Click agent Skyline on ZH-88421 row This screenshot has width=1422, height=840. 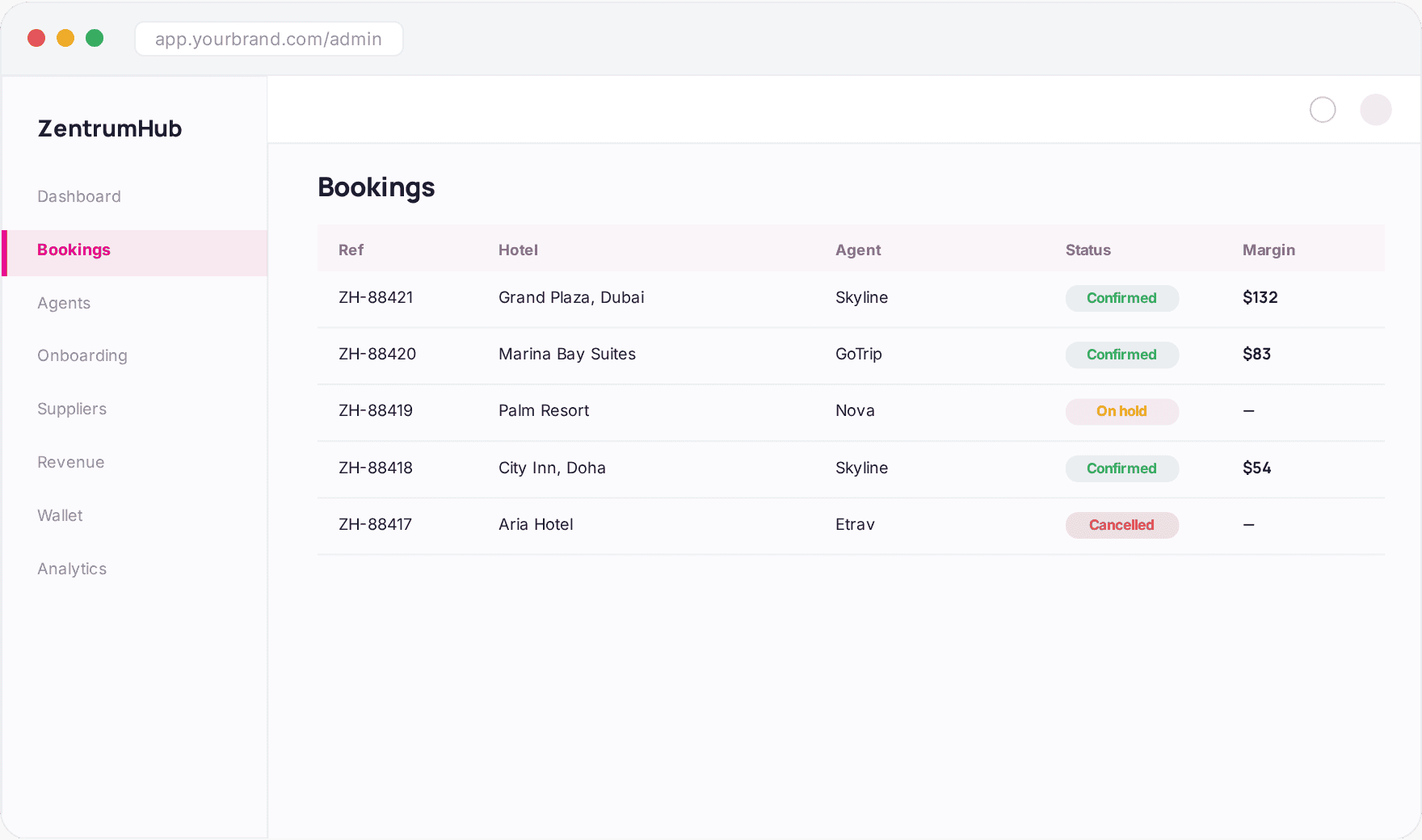point(861,297)
